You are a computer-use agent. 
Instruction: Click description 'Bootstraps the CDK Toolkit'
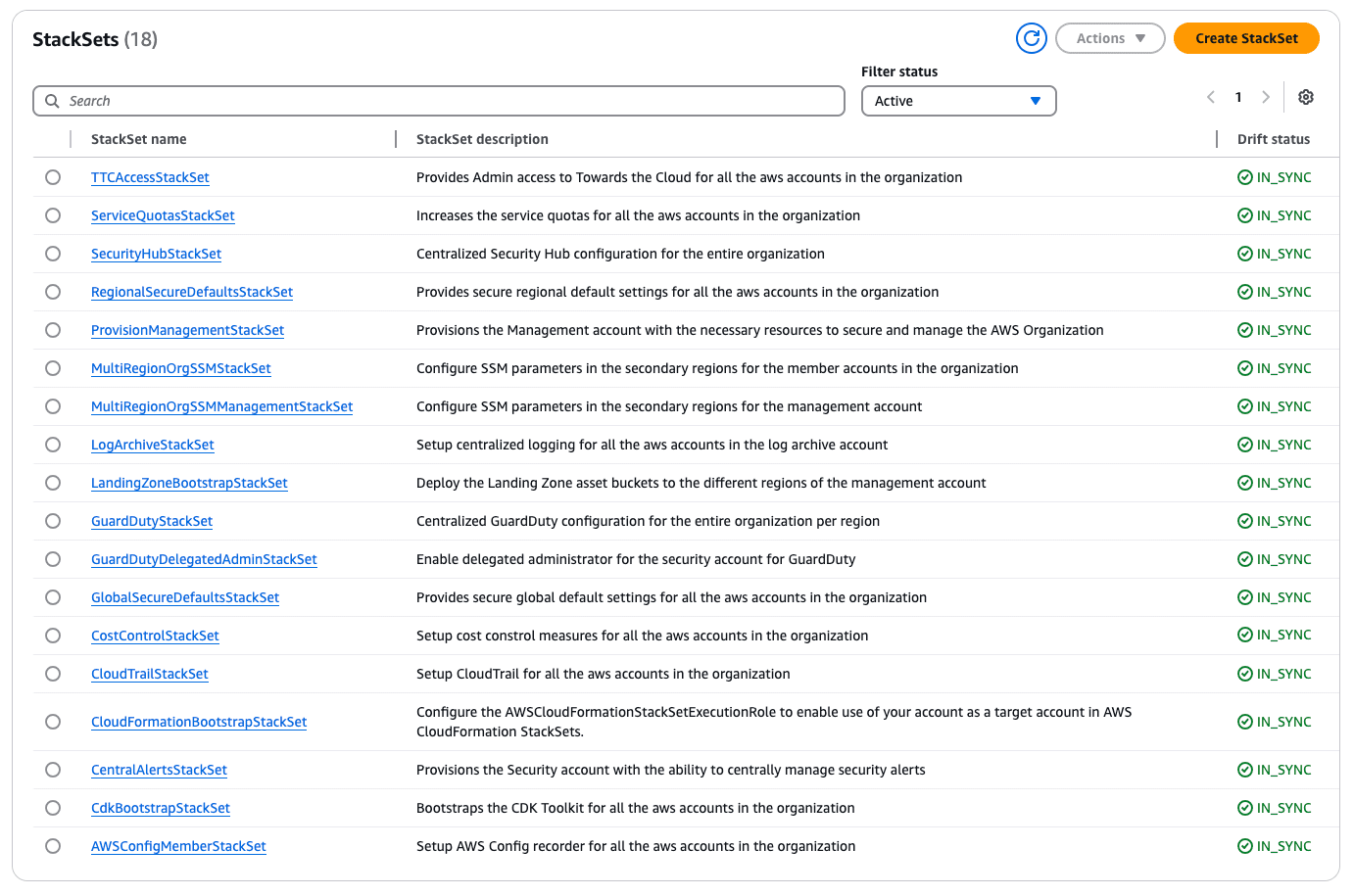click(x=636, y=808)
